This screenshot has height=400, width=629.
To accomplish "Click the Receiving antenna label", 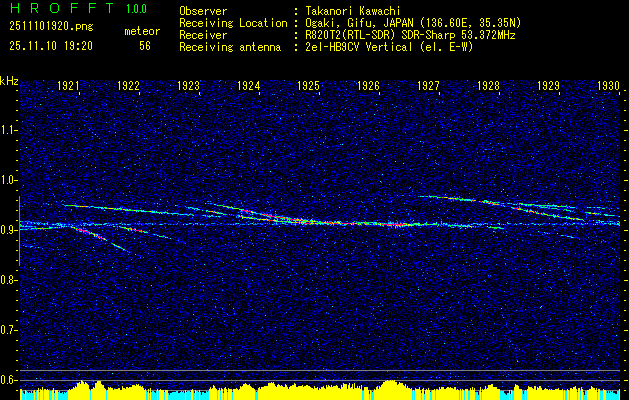I will [230, 47].
